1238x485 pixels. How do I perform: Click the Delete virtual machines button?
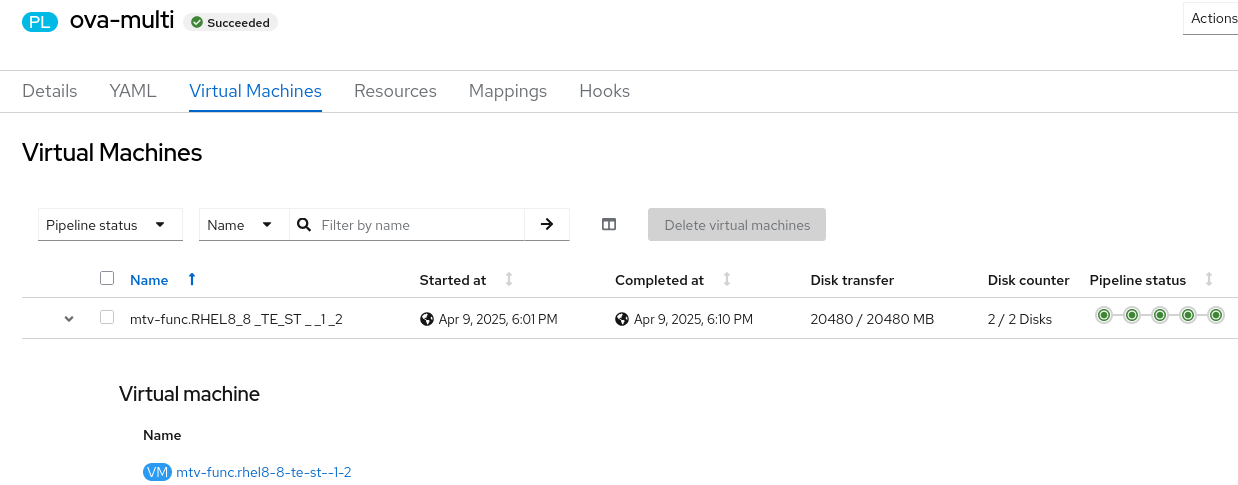(737, 225)
